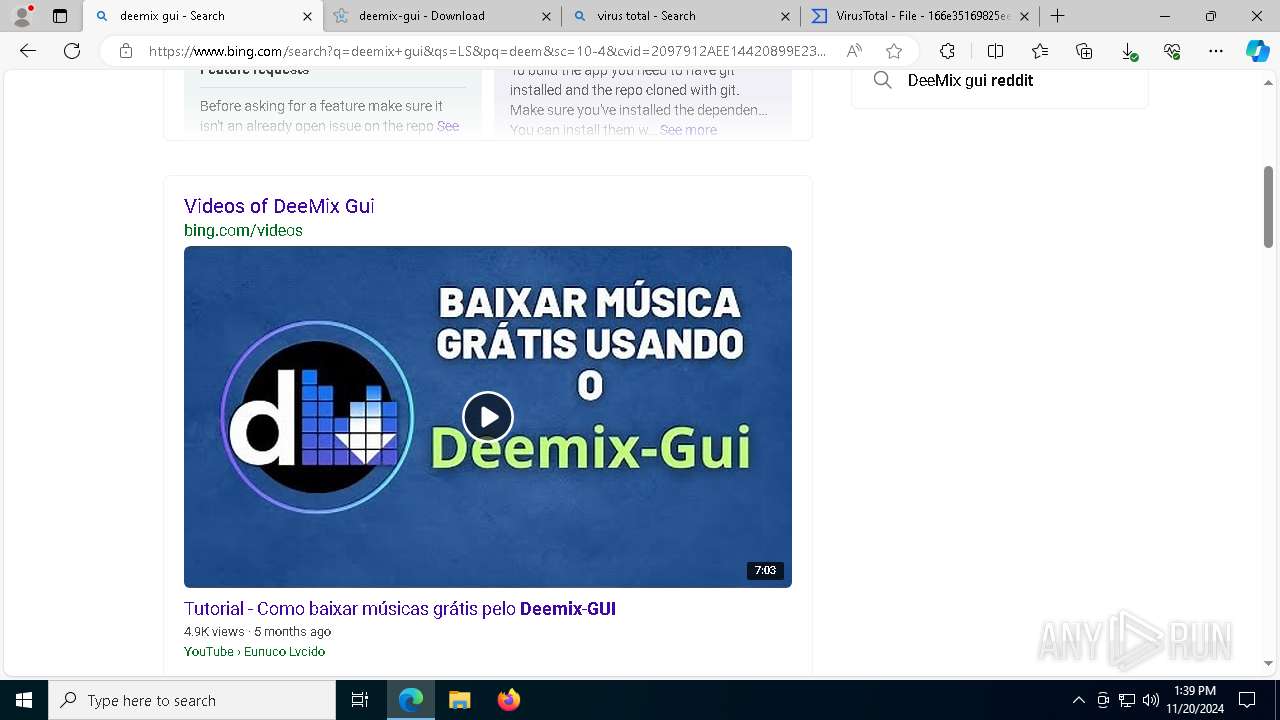Search related query DeeMix gui reddit
1280x720 pixels.
point(970,80)
